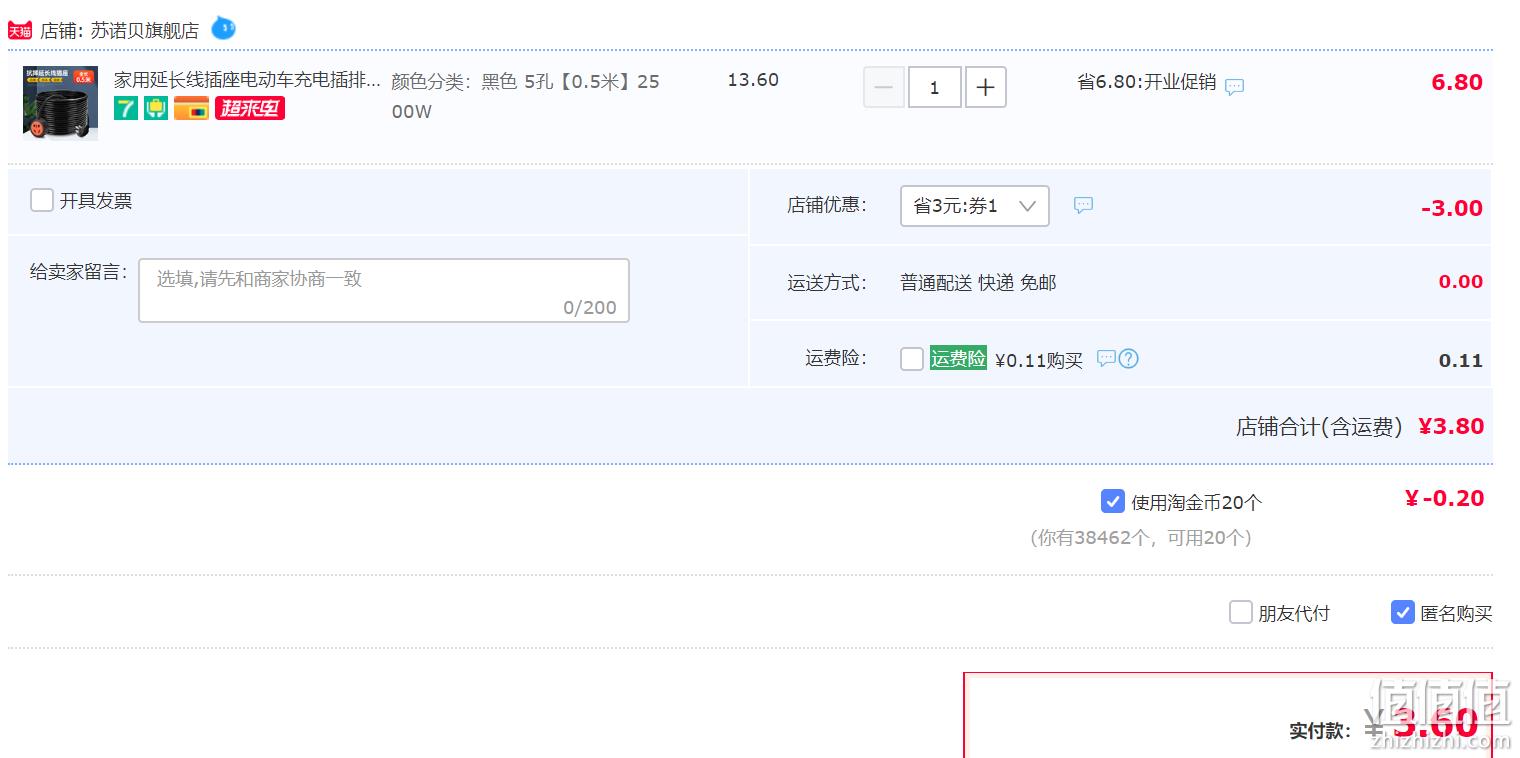Click the 你有38462个 coin balance text
1520x758 pixels.
pyautogui.click(x=1141, y=538)
